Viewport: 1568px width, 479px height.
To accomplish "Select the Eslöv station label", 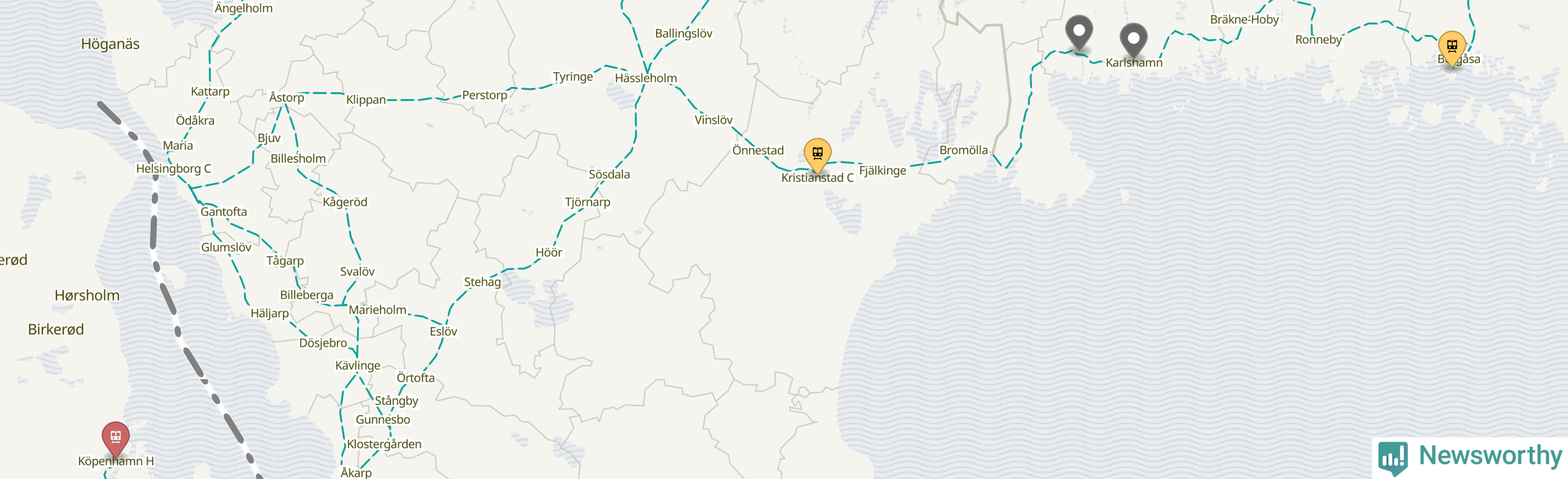I will (443, 331).
